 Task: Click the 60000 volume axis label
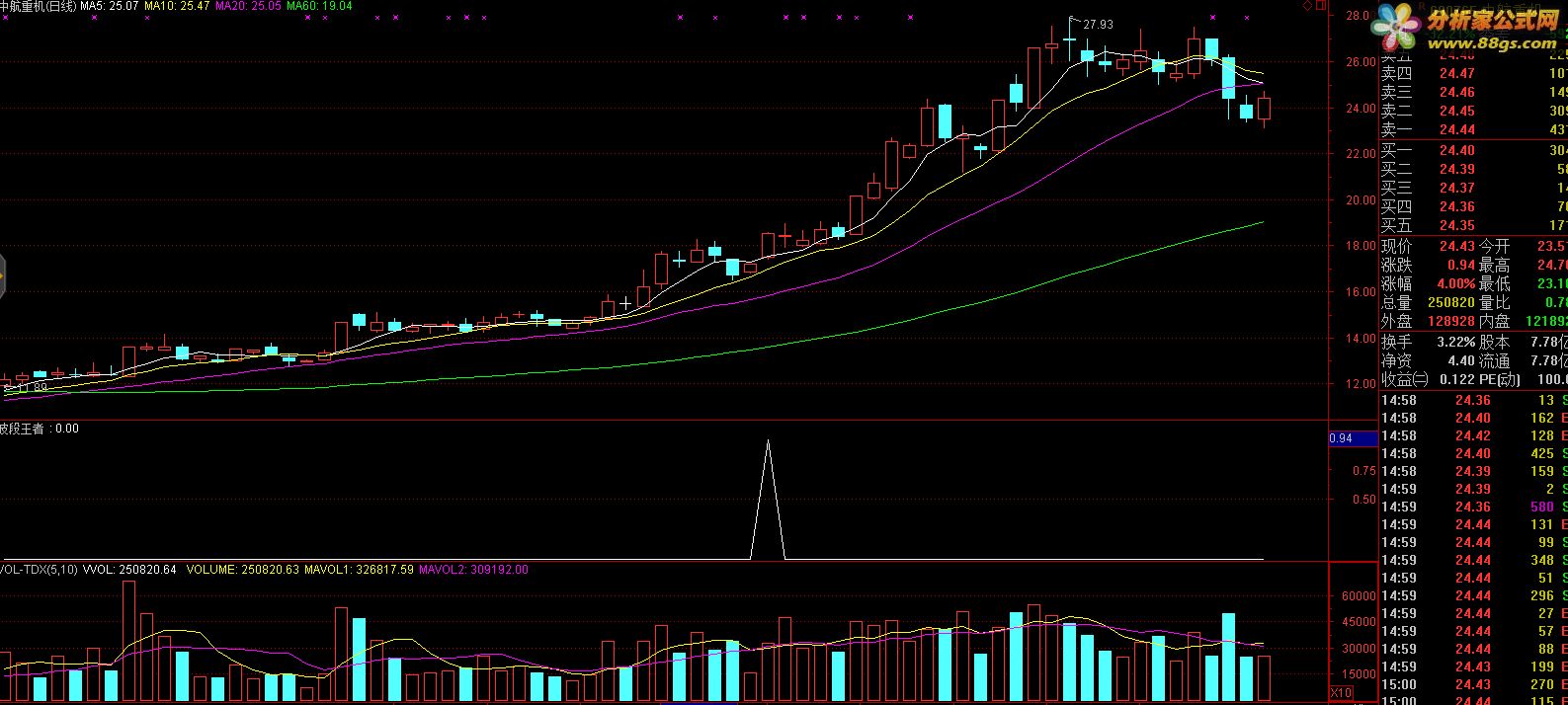tap(1359, 596)
